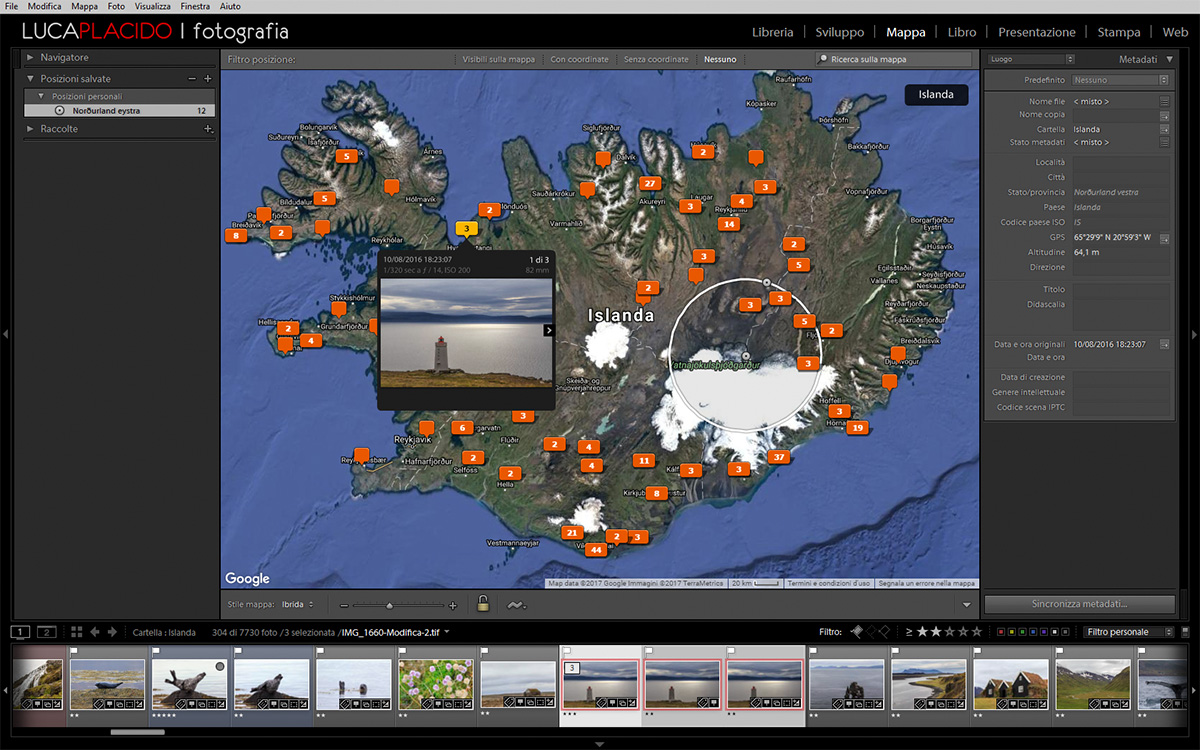Enable Con coordinate location filter
Screen dimensions: 1200x750
[579, 60]
